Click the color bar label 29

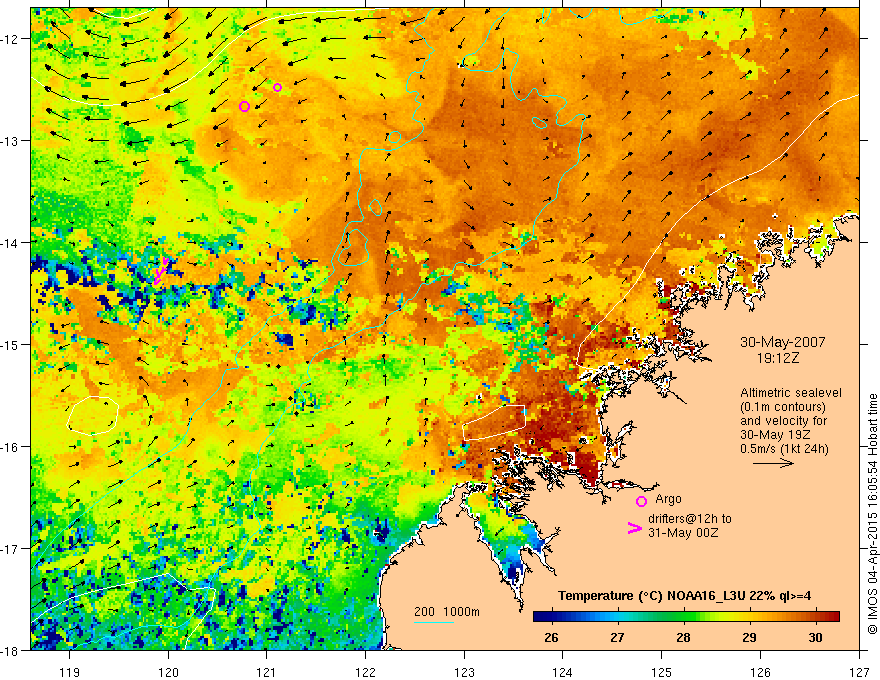point(749,637)
